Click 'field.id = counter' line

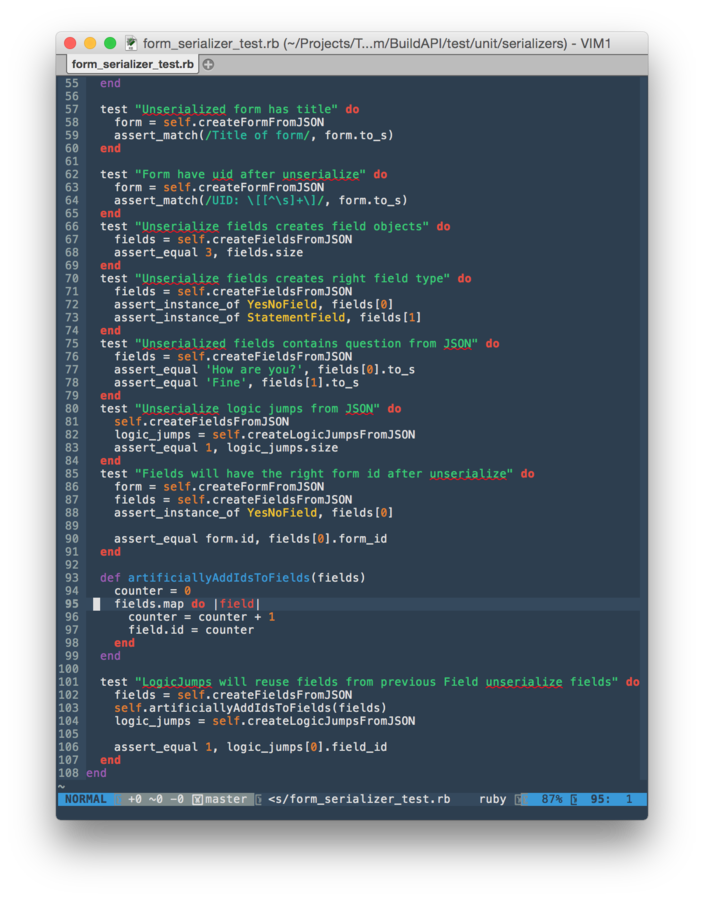[190, 630]
